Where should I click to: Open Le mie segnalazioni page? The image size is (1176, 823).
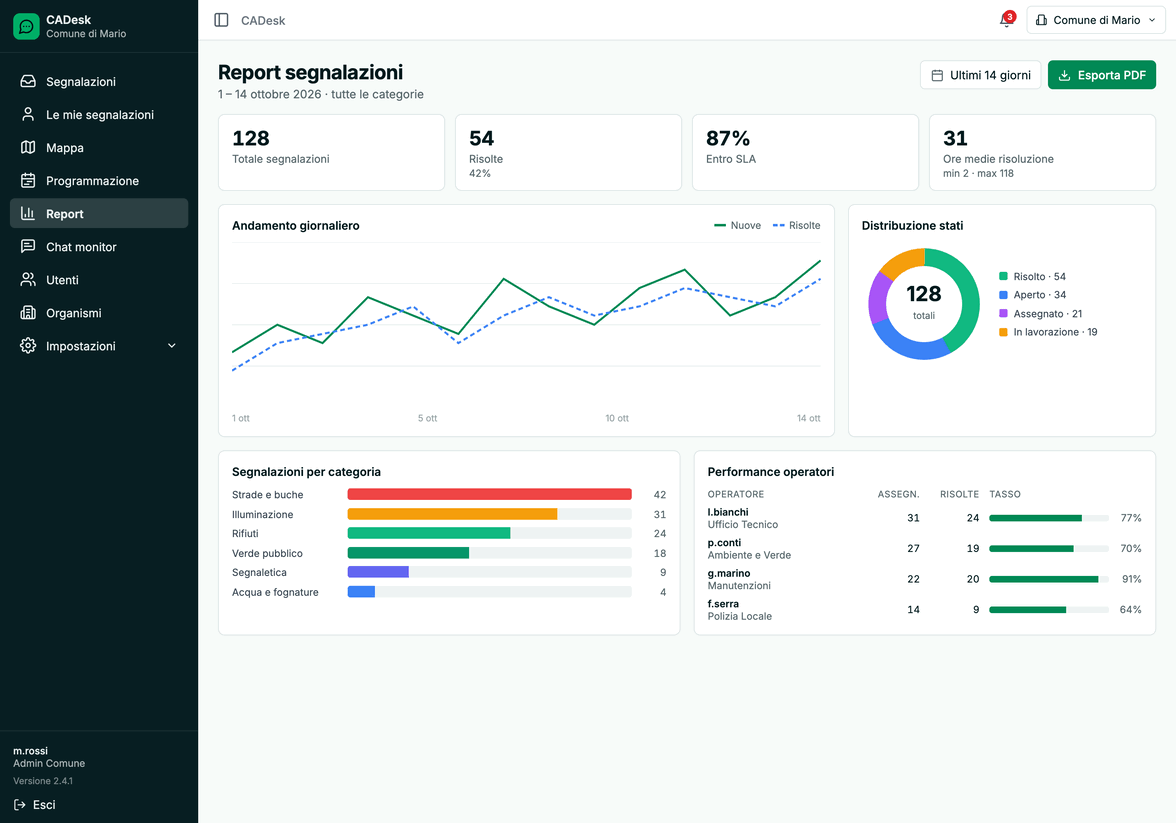[x=99, y=114]
